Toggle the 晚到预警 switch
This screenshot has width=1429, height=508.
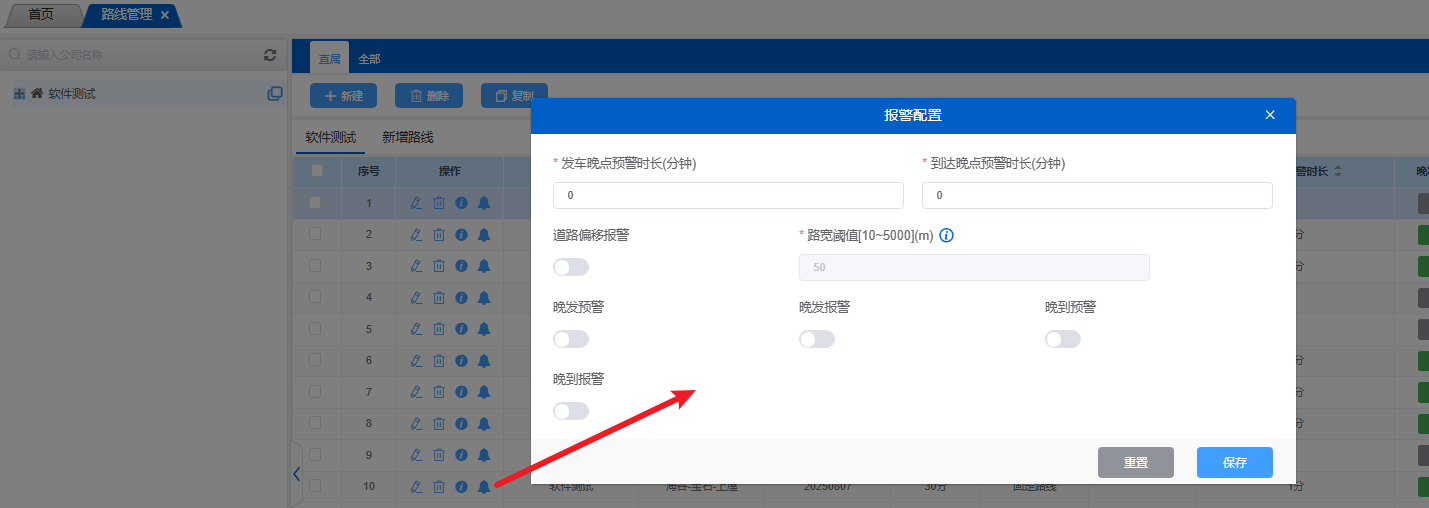point(1062,339)
